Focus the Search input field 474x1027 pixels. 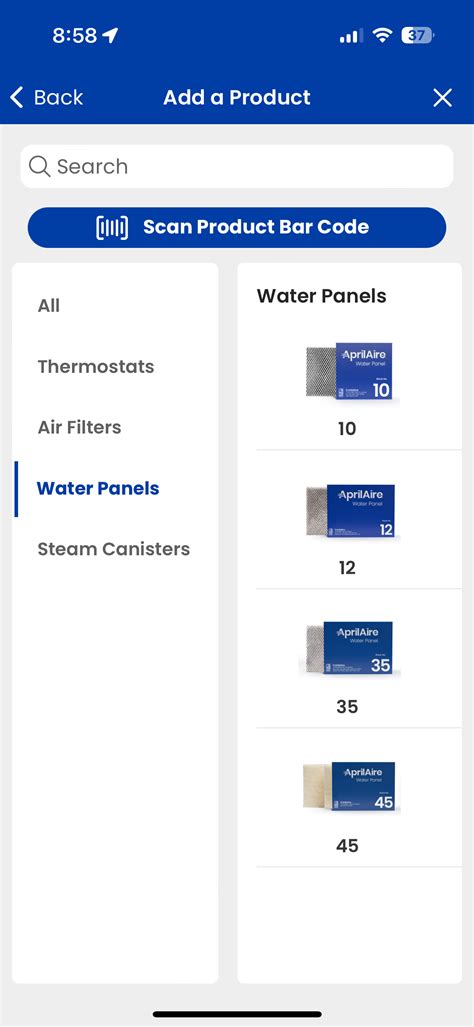point(237,166)
